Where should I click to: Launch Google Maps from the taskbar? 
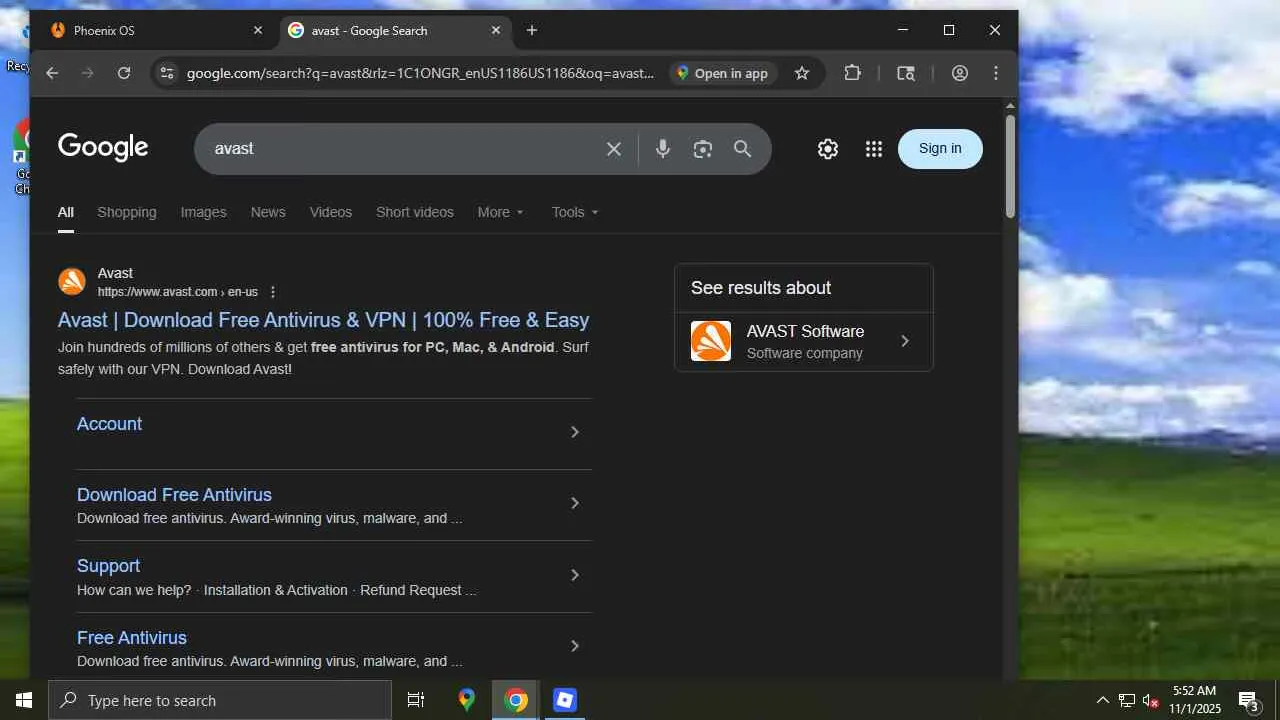coord(467,700)
